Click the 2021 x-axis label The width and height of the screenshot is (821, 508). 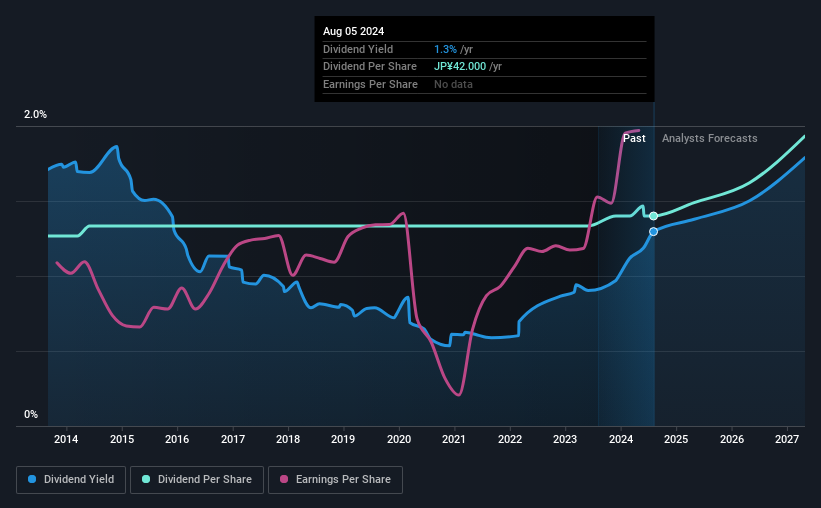point(454,439)
